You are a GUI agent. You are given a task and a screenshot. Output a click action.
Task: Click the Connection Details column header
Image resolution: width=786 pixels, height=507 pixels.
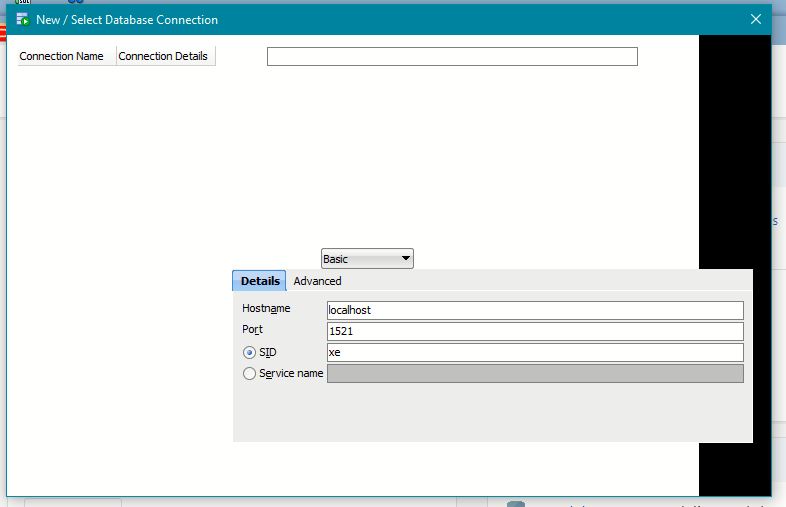tap(164, 56)
